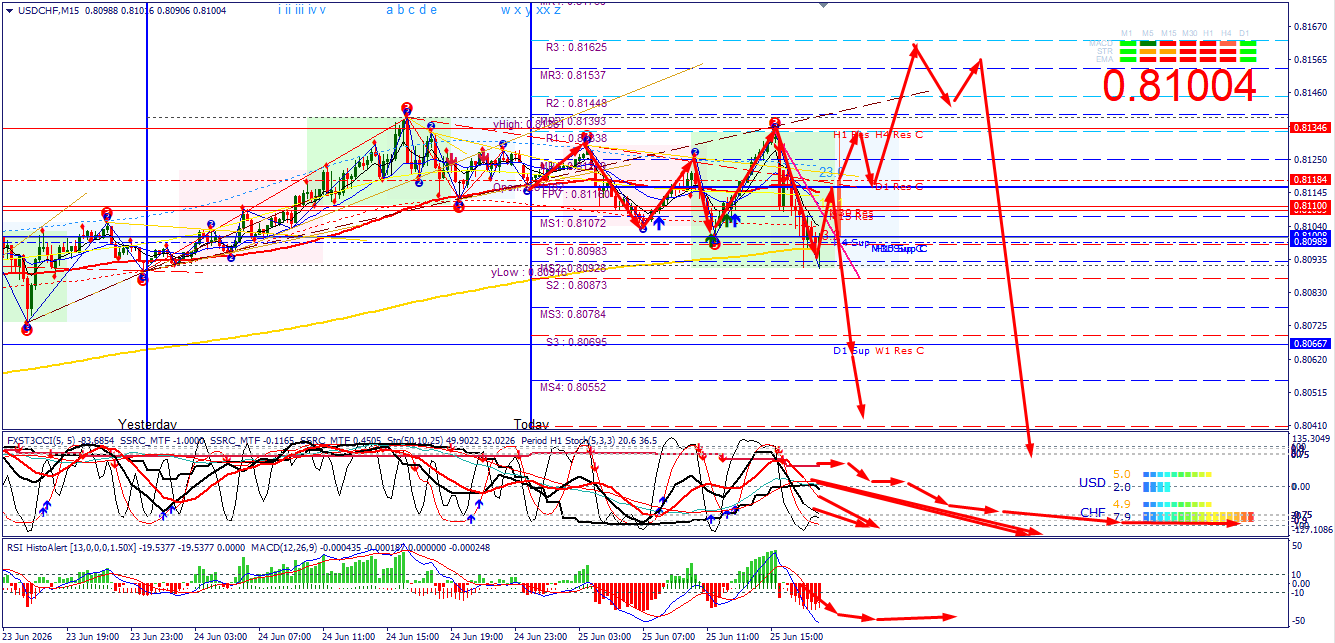
Task: Click the Yesterday period separator label
Action: click(147, 424)
